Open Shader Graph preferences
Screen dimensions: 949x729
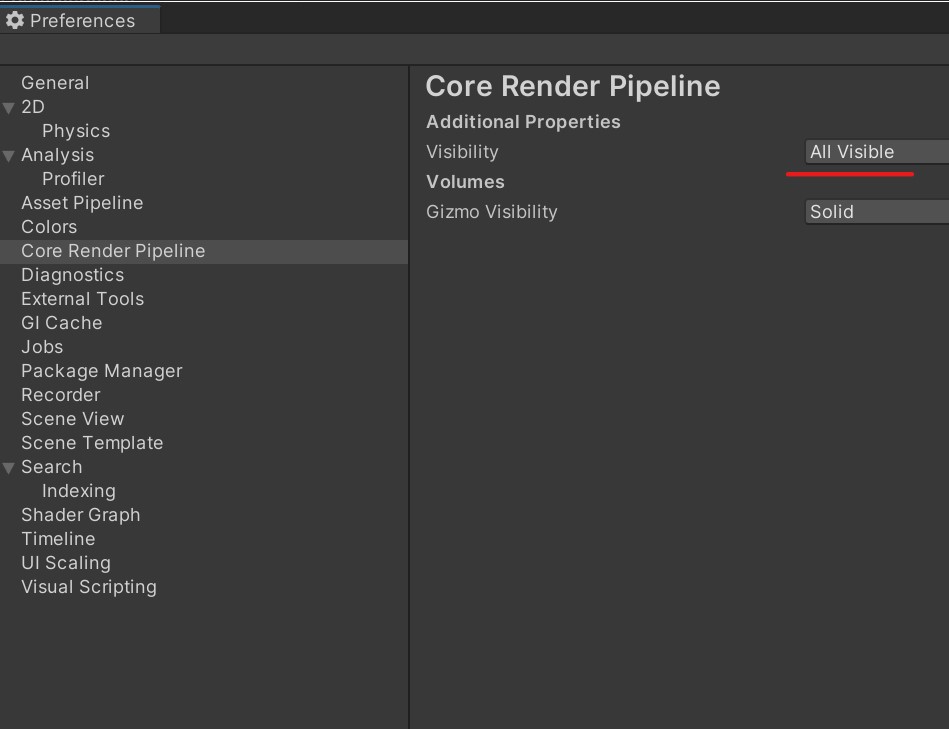point(80,514)
